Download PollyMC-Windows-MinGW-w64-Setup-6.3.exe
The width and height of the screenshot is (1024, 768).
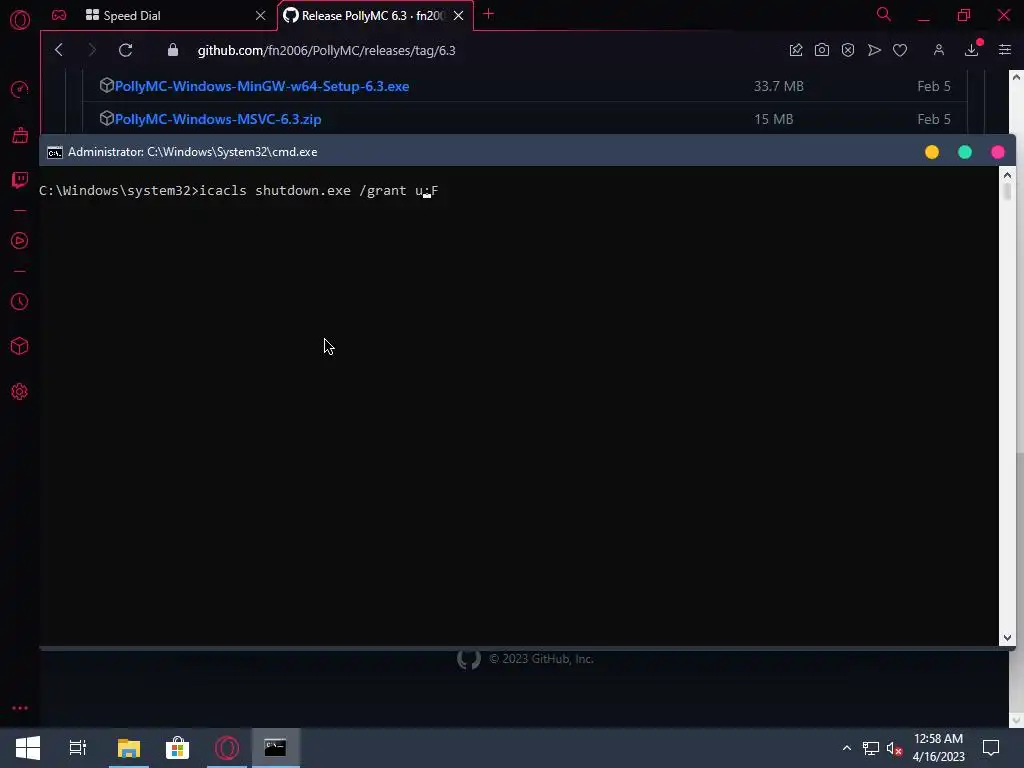[262, 86]
